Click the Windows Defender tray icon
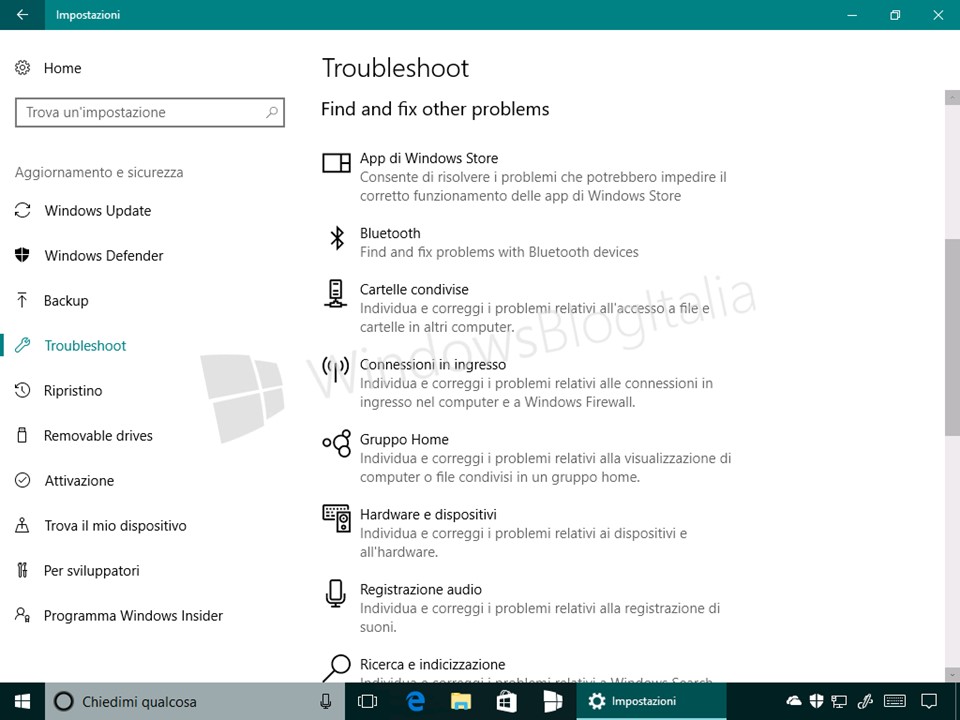The width and height of the screenshot is (960, 720). pos(816,700)
